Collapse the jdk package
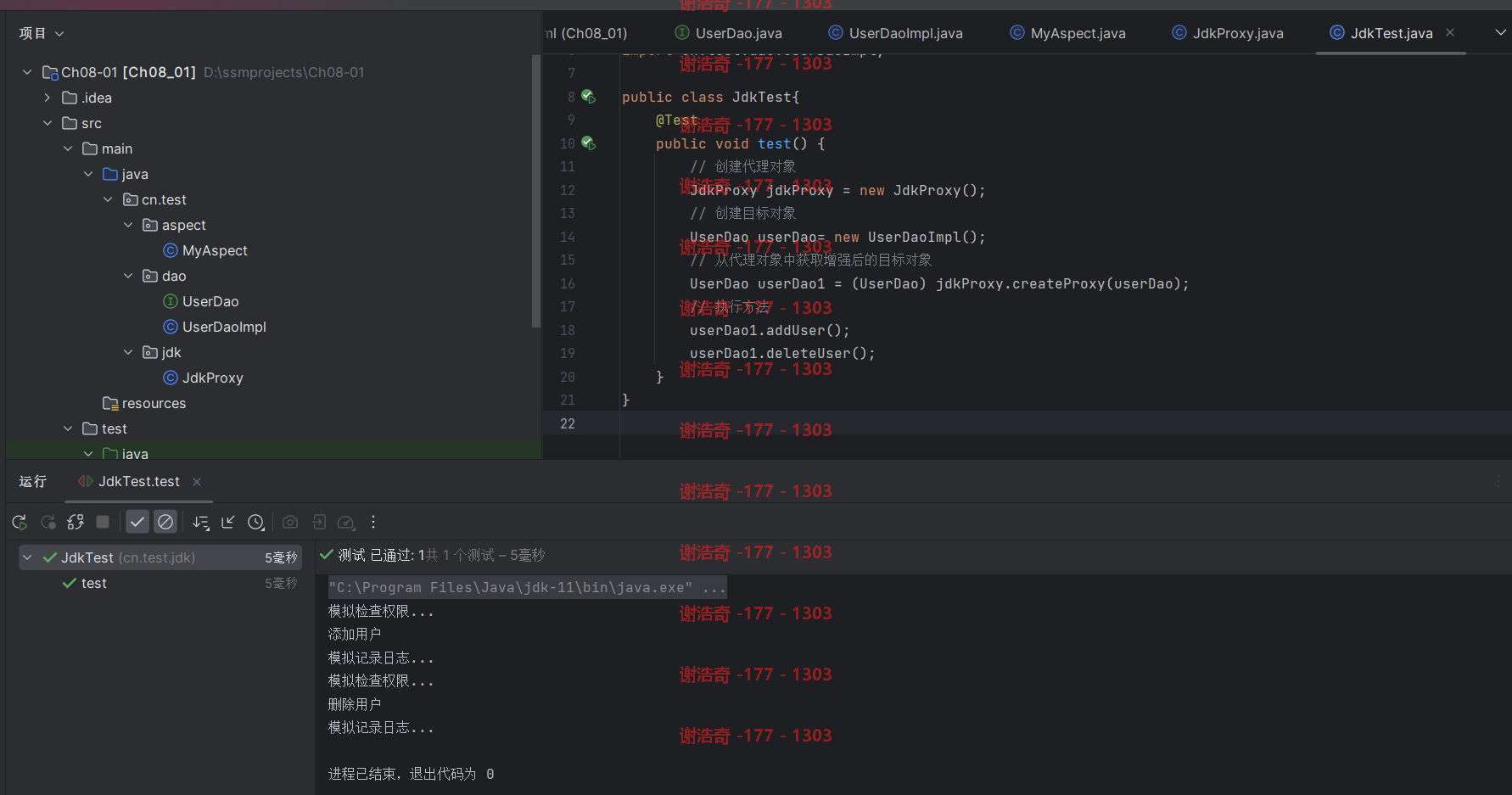 [128, 352]
